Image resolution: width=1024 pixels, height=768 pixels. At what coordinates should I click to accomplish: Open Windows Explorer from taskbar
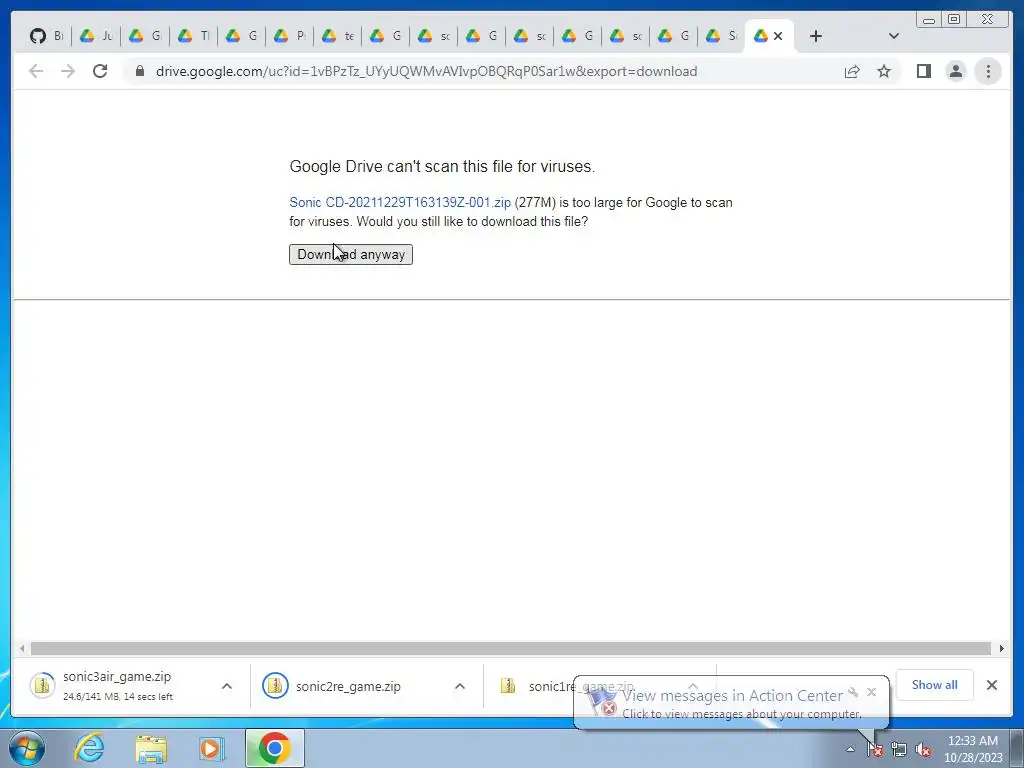tap(151, 748)
